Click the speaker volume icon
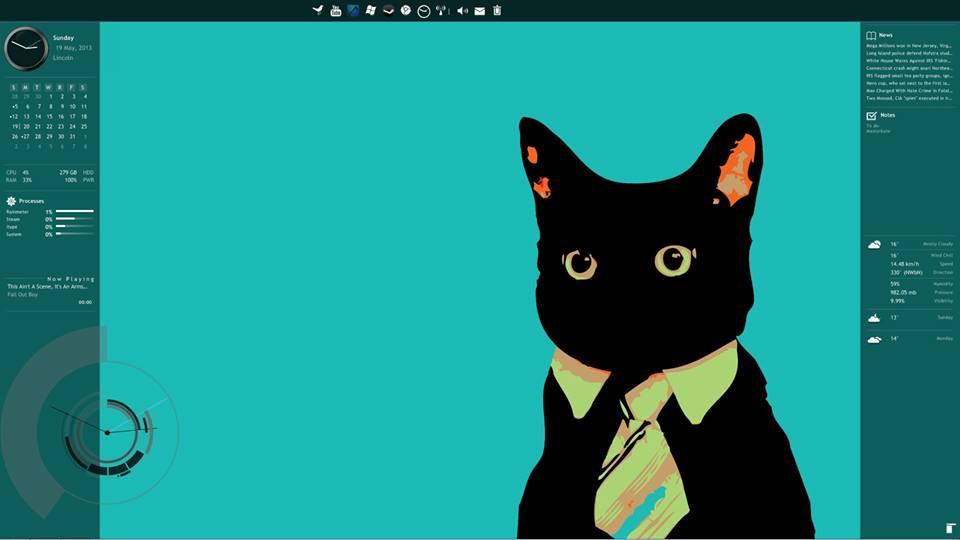The image size is (960, 540). coord(462,10)
